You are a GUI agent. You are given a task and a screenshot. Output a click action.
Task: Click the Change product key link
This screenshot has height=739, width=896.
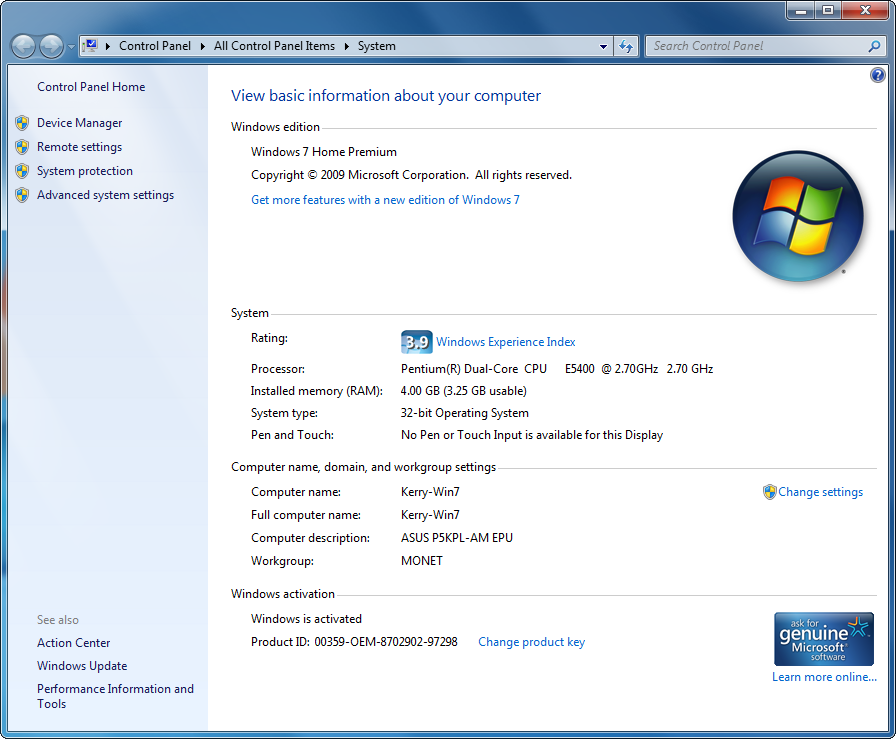[531, 642]
